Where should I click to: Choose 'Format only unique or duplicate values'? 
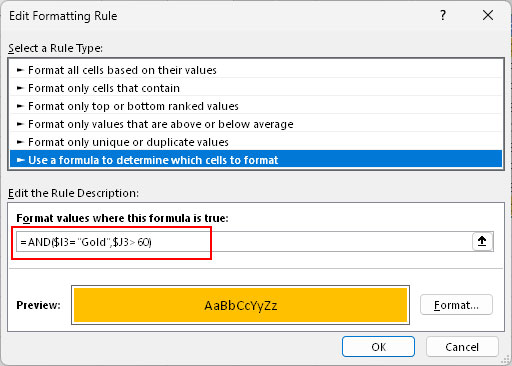point(256,142)
